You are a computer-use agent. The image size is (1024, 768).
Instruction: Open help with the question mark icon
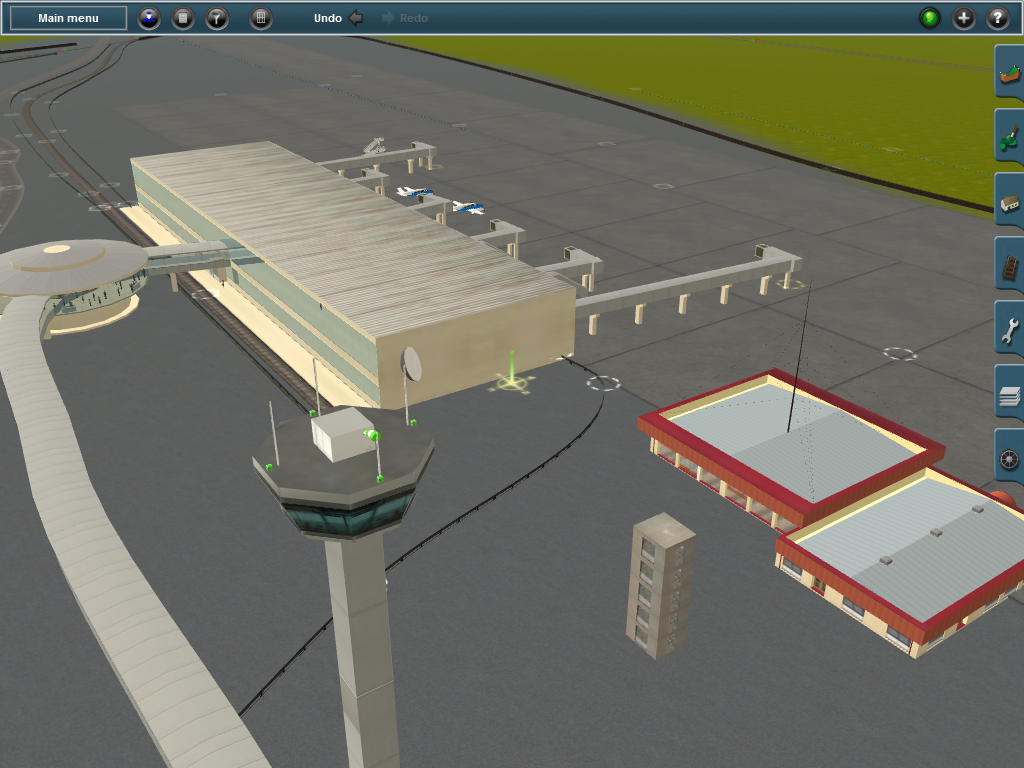tap(998, 18)
